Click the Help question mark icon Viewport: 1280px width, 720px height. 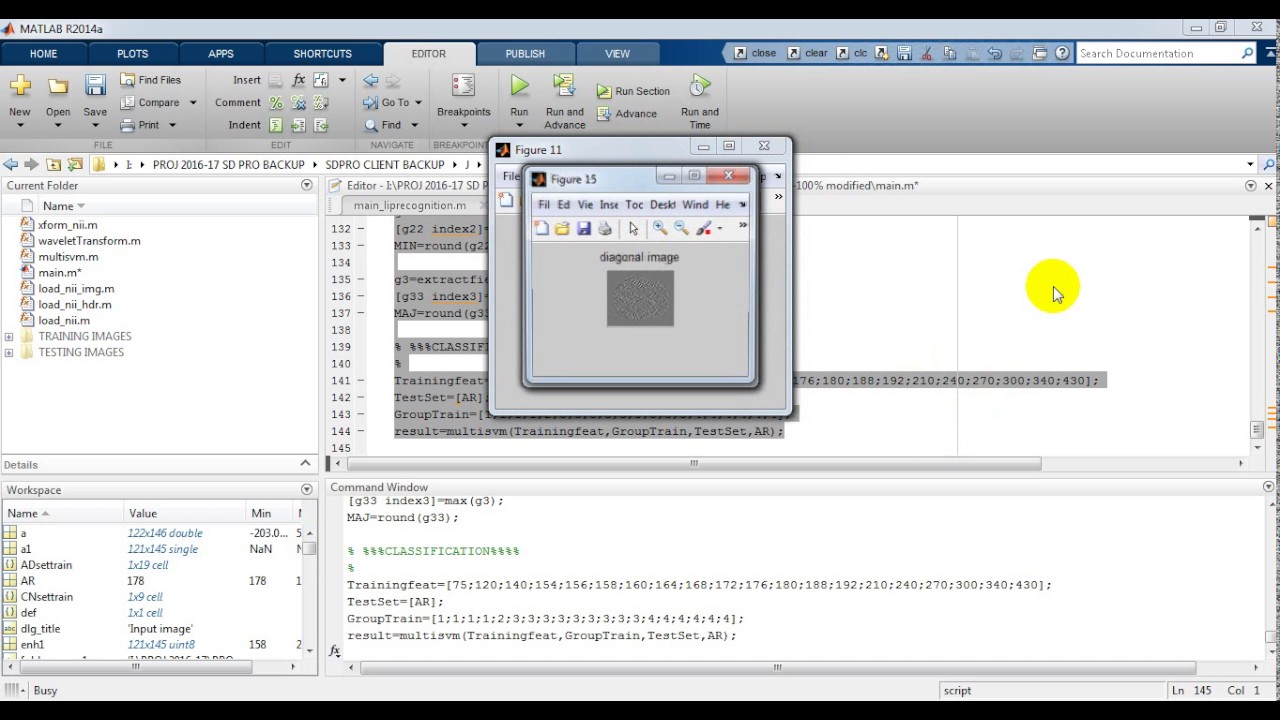tap(1062, 53)
